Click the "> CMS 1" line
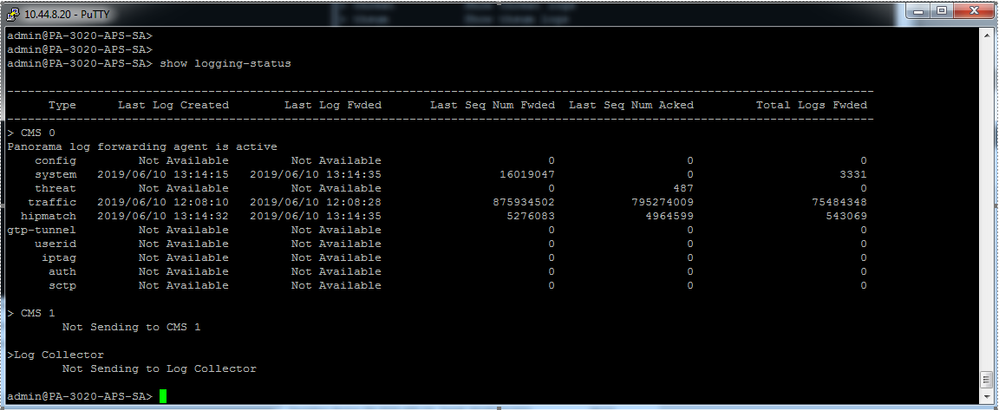The image size is (999, 410). click(31, 313)
